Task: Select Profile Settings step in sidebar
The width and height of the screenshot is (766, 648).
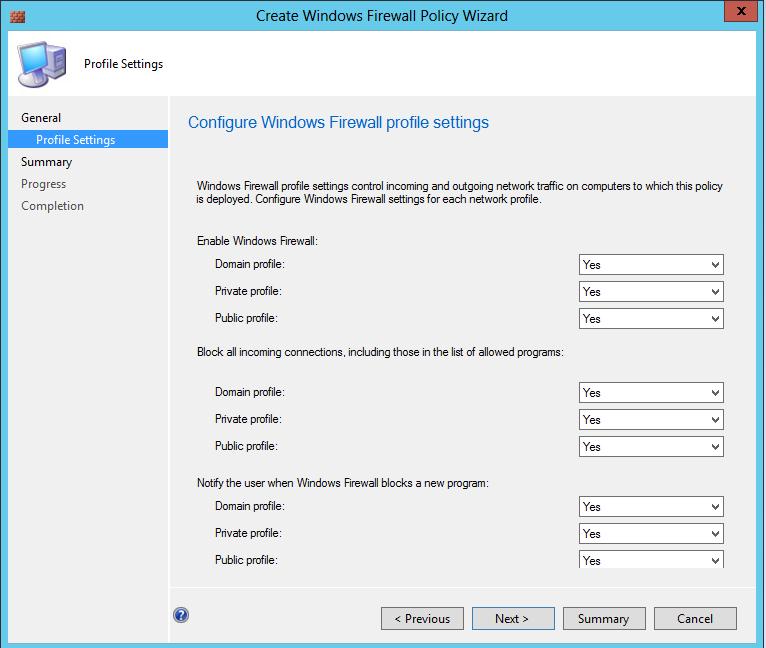Action: pos(88,139)
